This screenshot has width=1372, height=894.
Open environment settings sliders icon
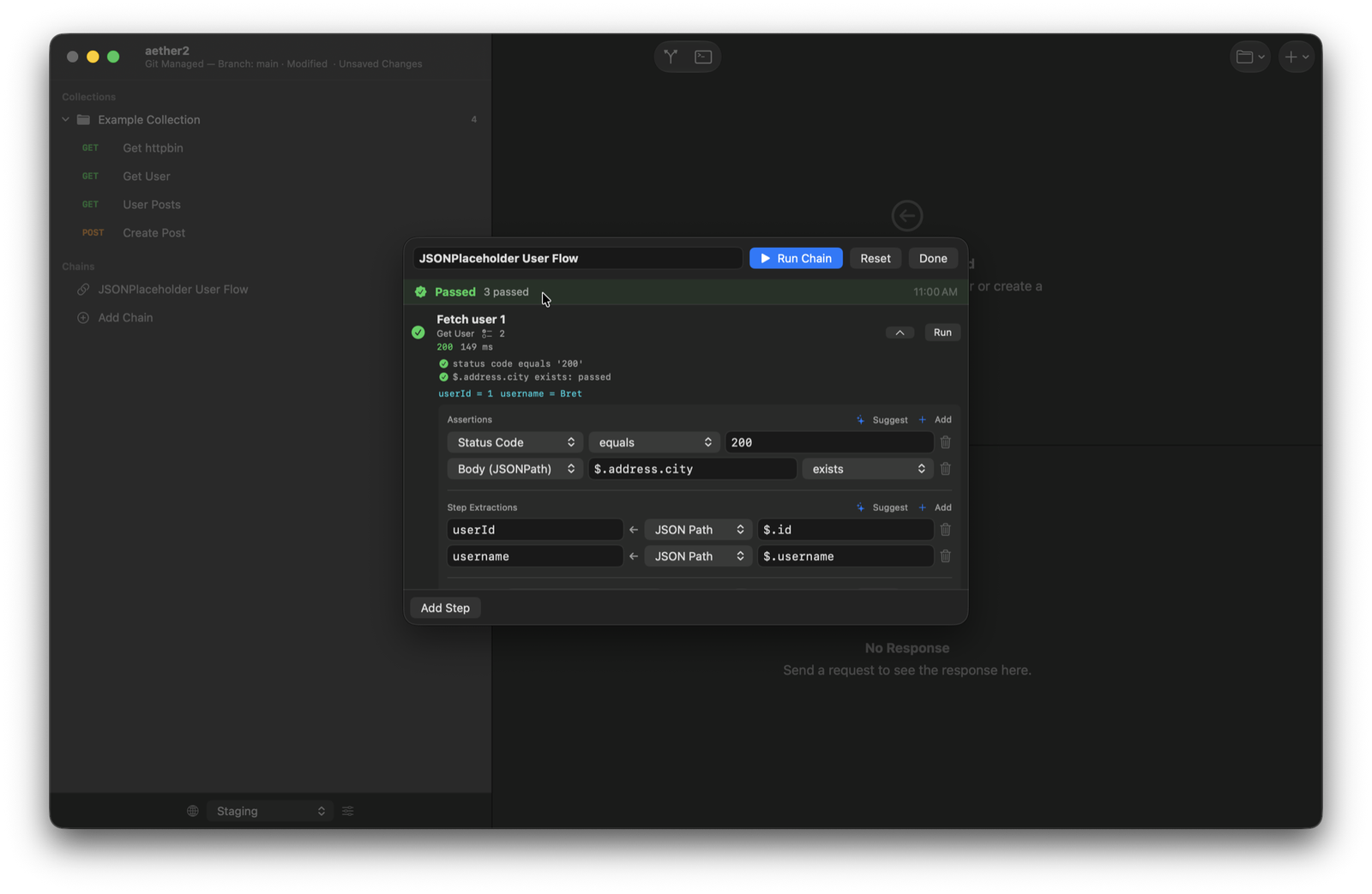[348, 811]
